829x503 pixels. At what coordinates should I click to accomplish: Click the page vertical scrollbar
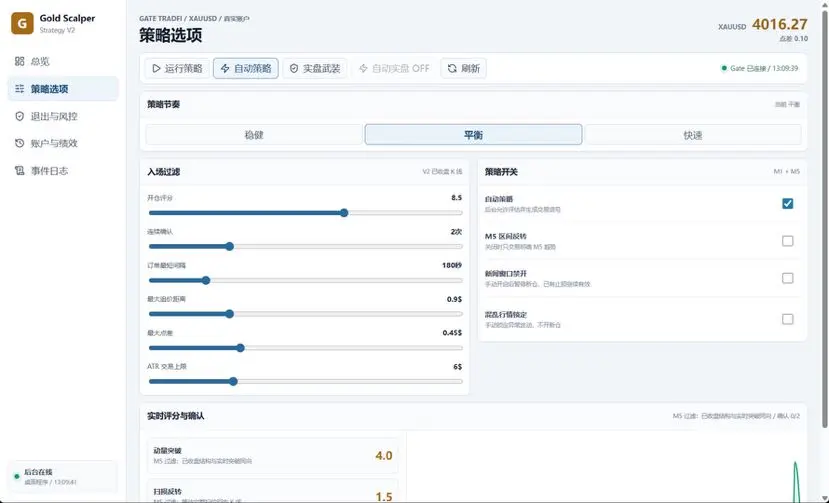click(825, 220)
